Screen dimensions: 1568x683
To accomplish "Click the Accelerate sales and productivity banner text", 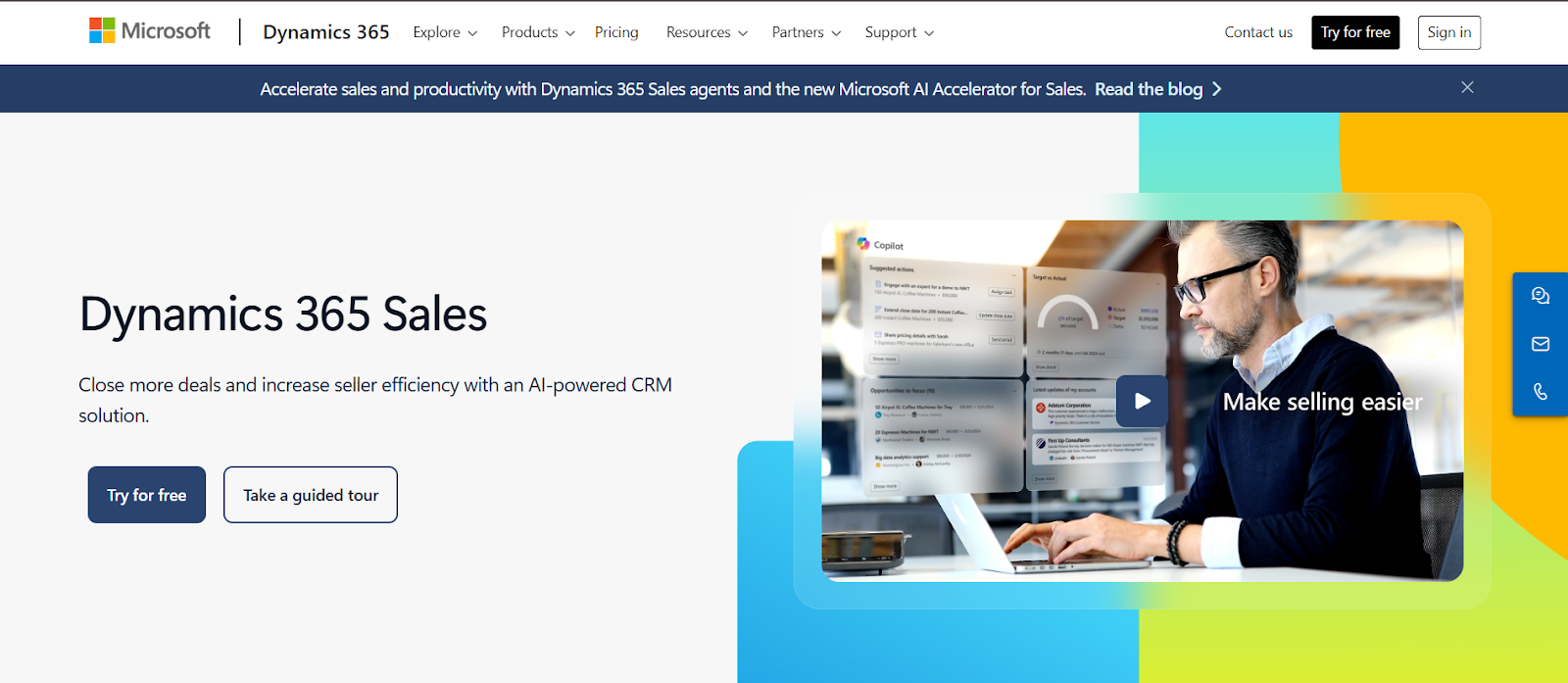I will click(673, 89).
